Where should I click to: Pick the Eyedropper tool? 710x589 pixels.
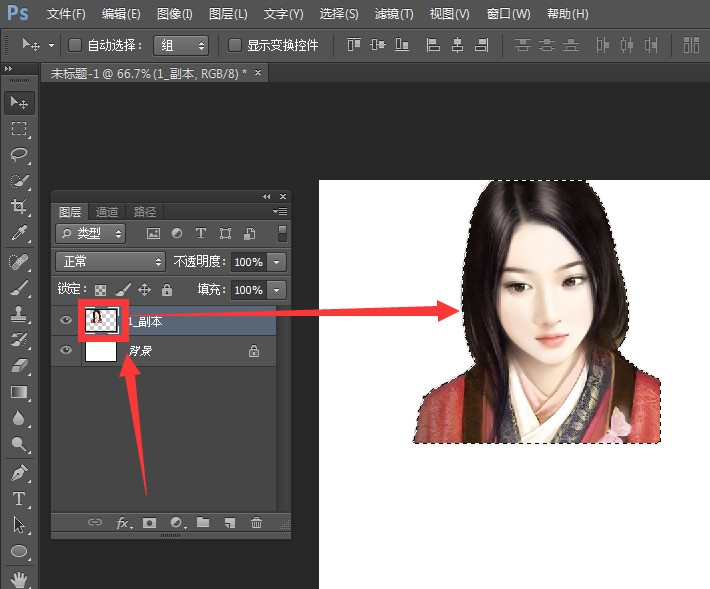coord(18,234)
